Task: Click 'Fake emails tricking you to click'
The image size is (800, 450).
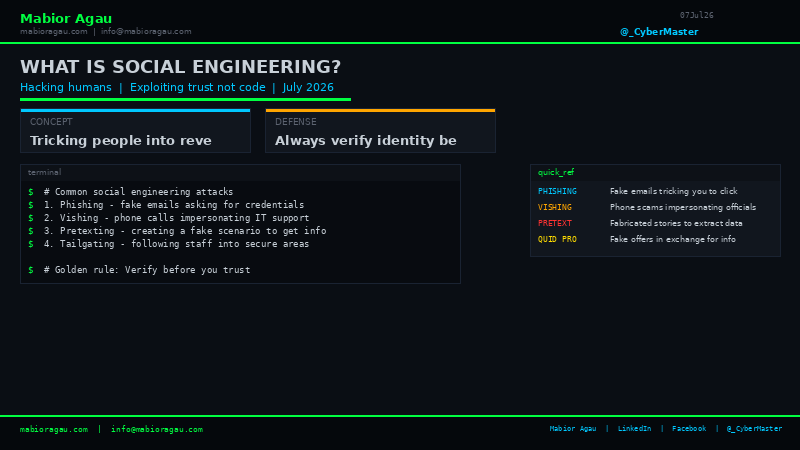Action: (x=673, y=191)
